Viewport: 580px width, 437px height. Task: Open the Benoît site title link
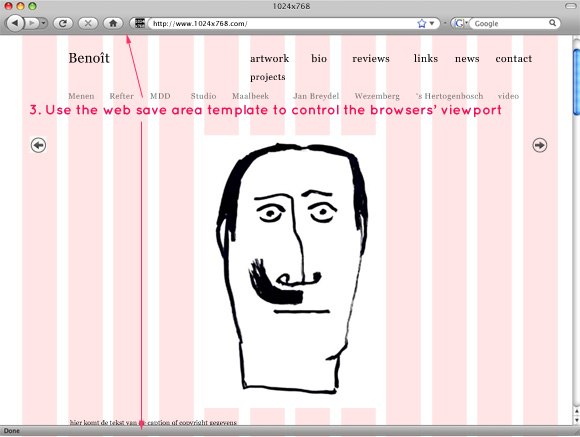click(89, 58)
